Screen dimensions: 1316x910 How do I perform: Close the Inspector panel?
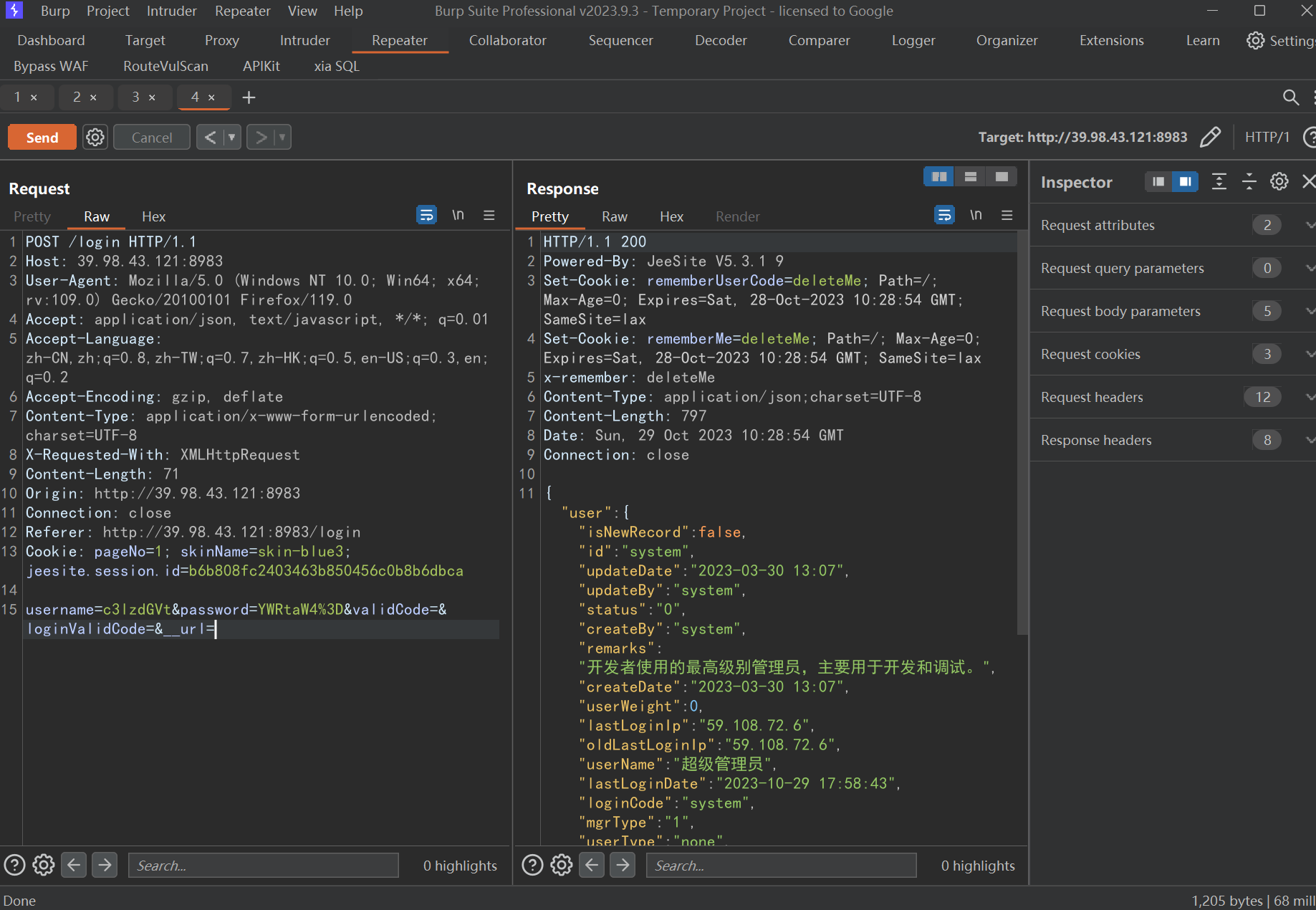point(1308,181)
